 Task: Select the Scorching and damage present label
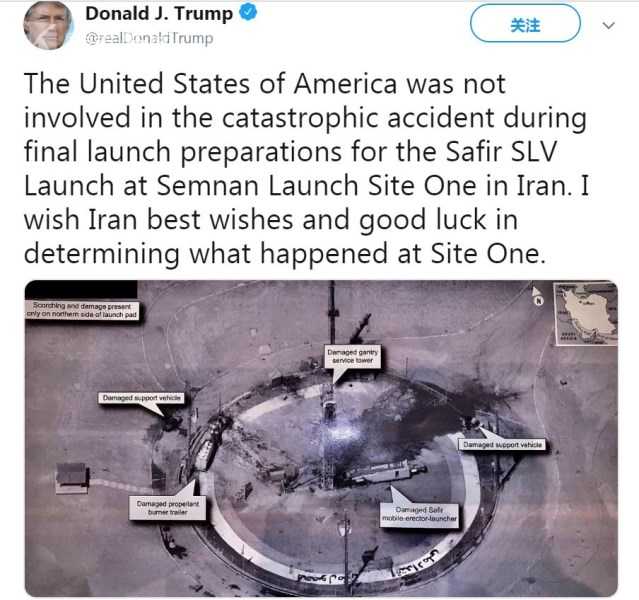point(82,310)
